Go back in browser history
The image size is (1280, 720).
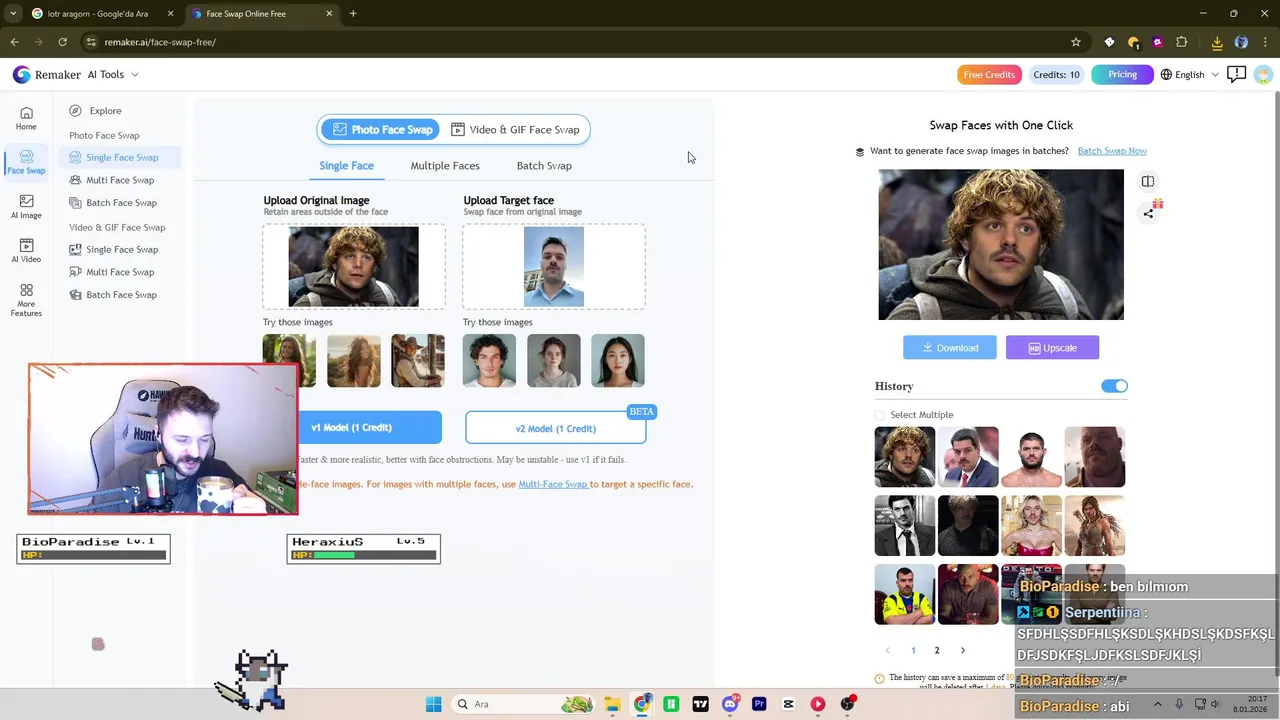pos(14,42)
